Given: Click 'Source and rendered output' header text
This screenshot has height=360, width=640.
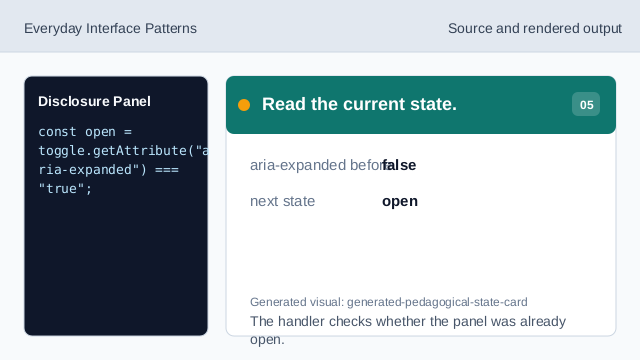Looking at the screenshot, I should (x=535, y=29).
